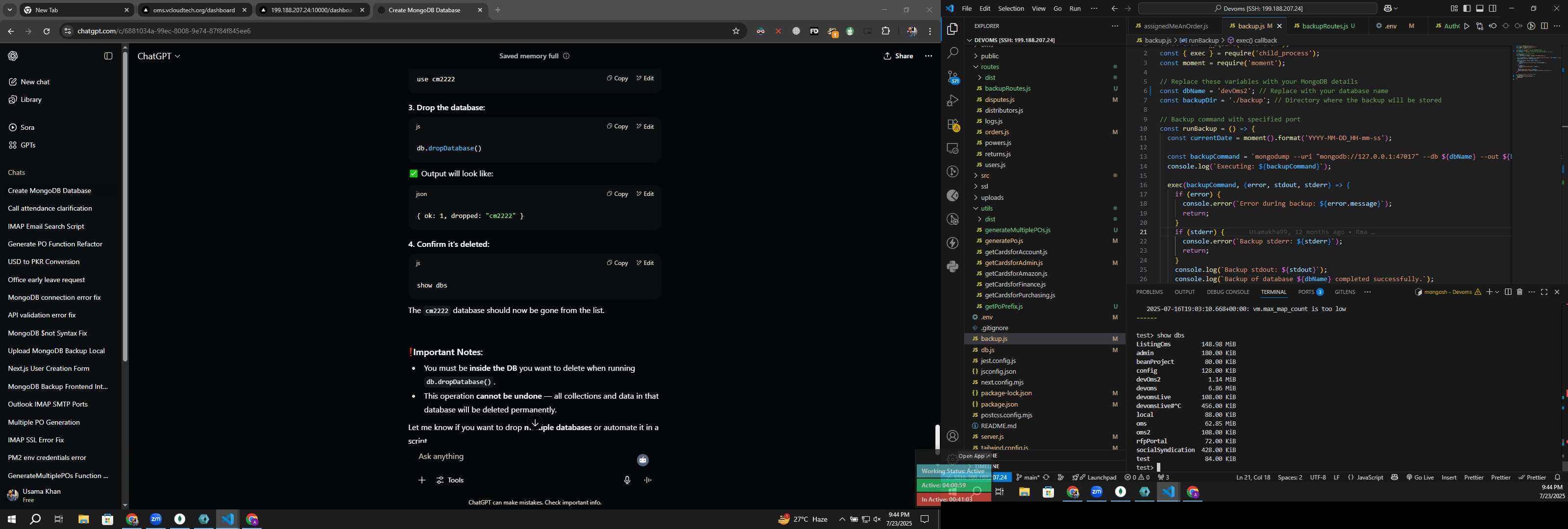Open Accounts icon in VS Code activity bar
This screenshot has width=1568, height=529.
953,436
